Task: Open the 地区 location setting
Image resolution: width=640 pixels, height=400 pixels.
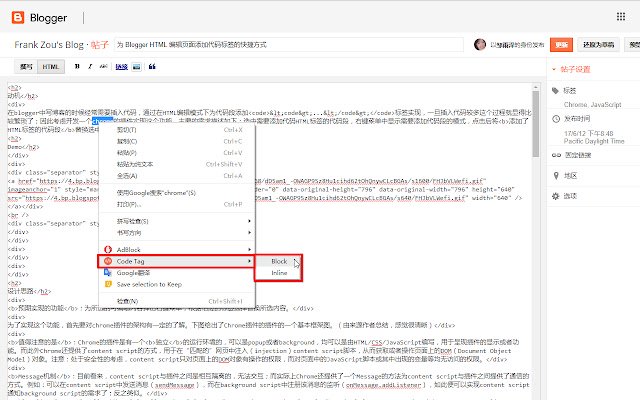Action: 570,176
